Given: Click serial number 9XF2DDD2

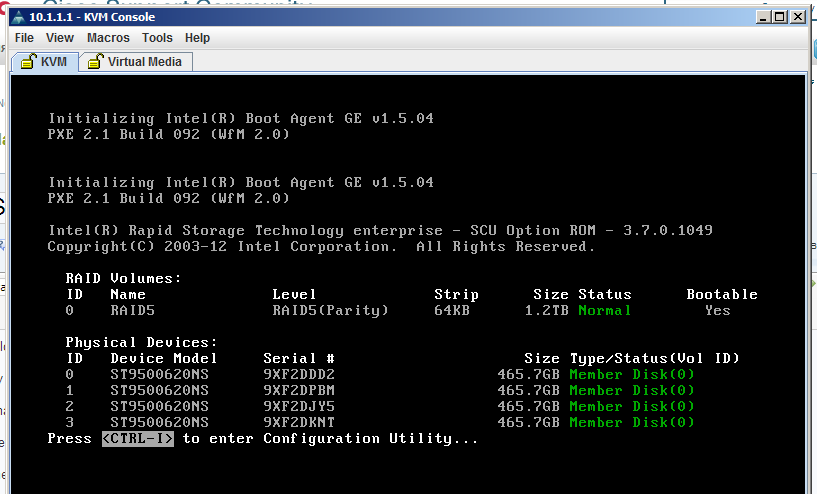Looking at the screenshot, I should tap(299, 375).
